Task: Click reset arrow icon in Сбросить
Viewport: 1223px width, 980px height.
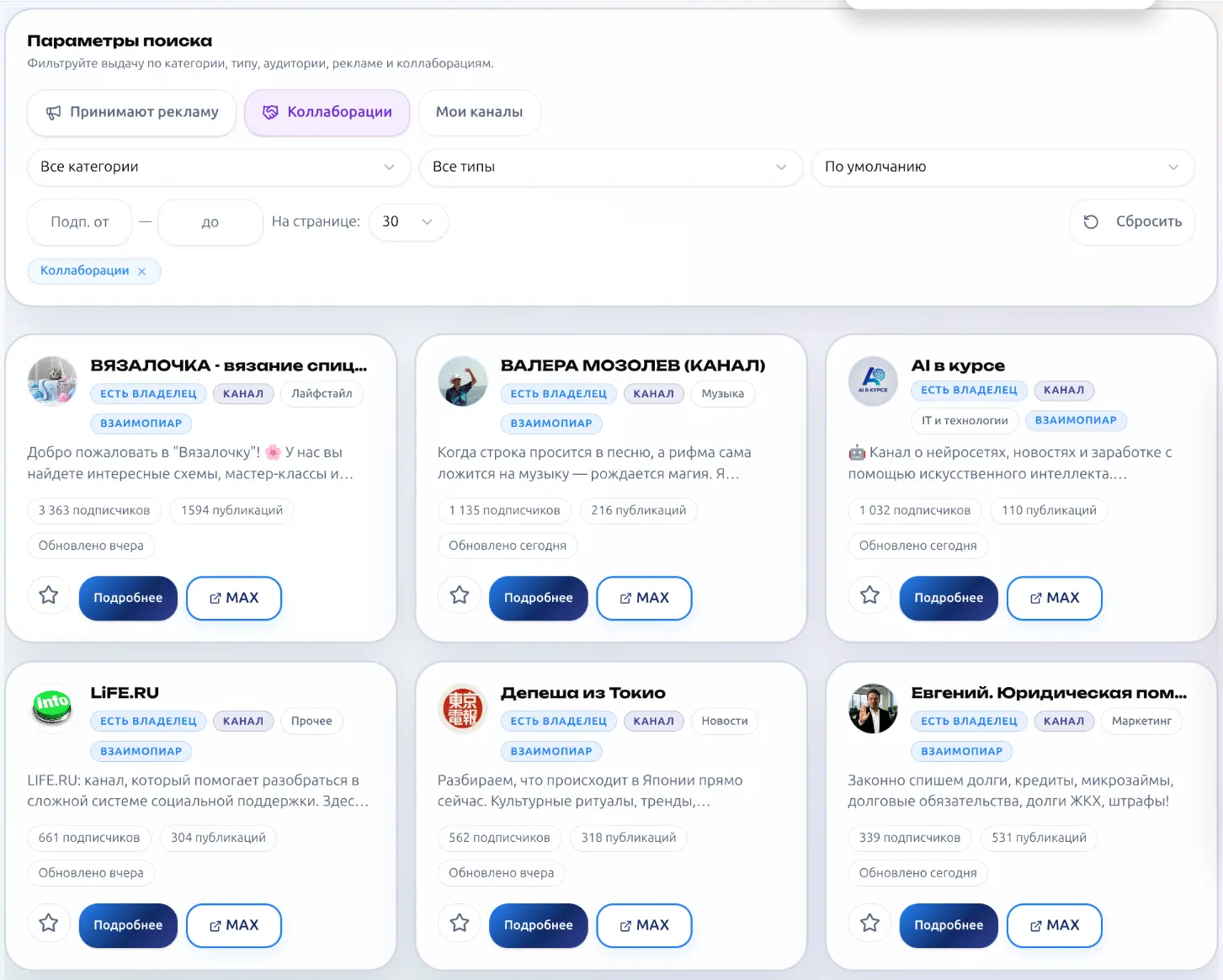Action: click(1091, 221)
